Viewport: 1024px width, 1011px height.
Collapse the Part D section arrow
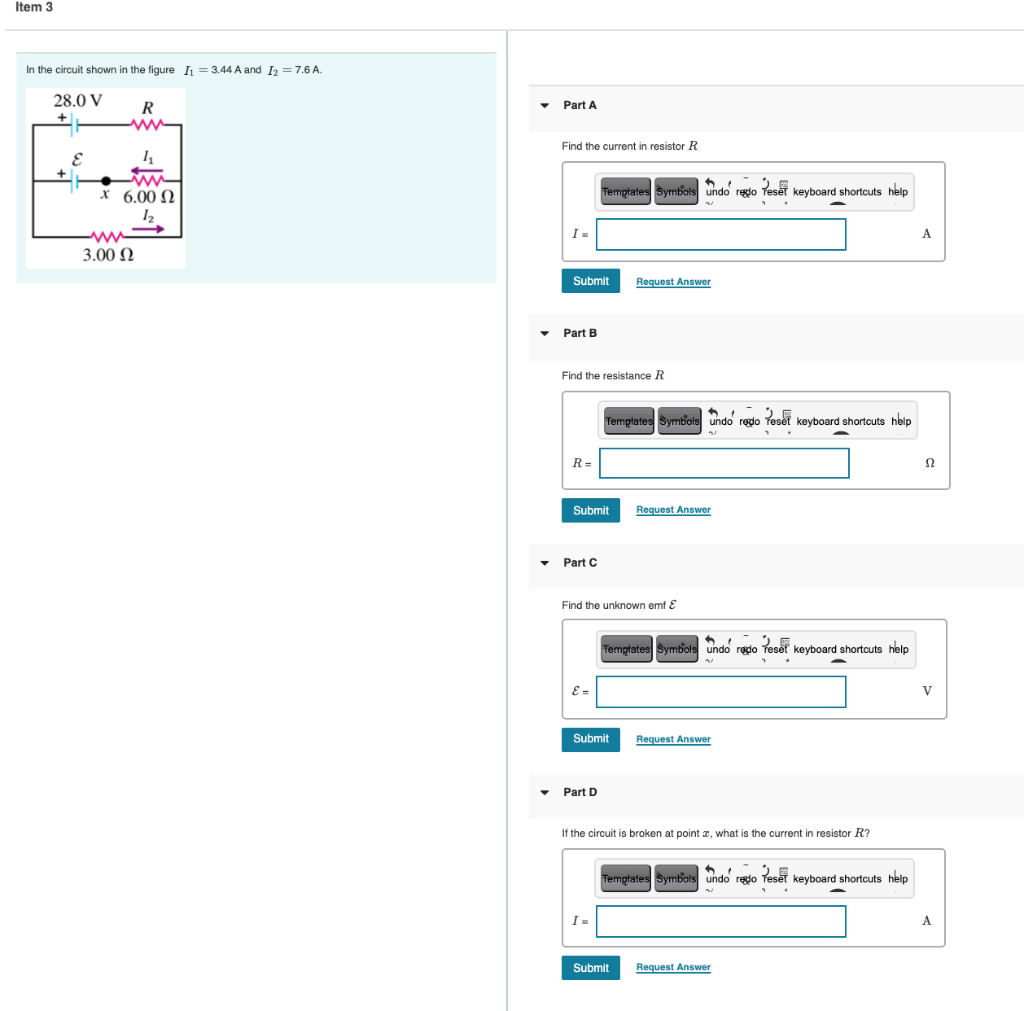(545, 792)
